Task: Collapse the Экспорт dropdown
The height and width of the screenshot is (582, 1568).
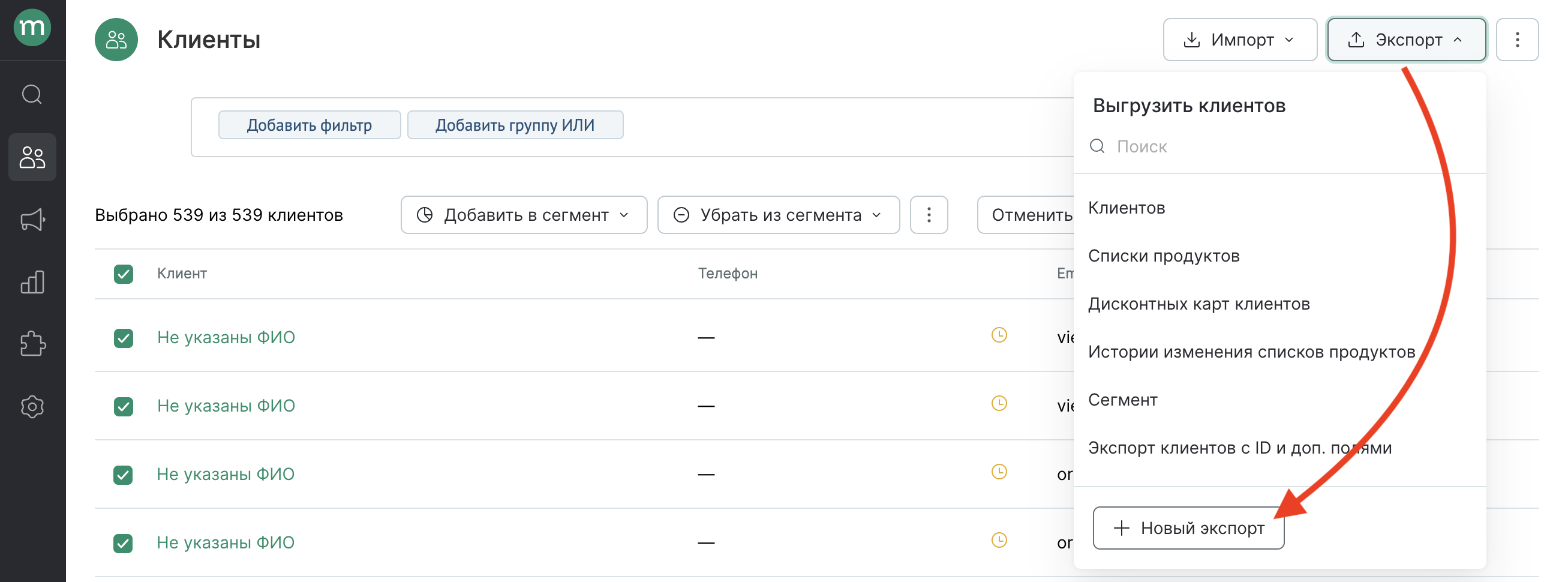Action: point(1406,40)
